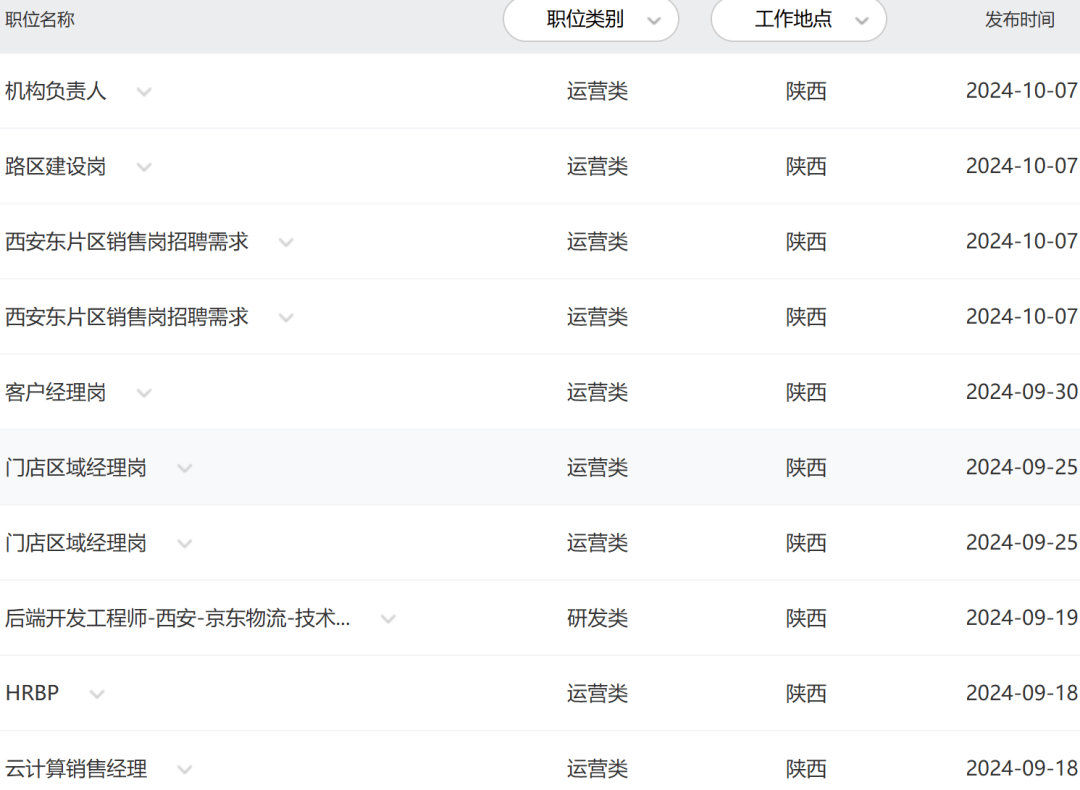Click the HRBP job title
The height and width of the screenshot is (790, 1080).
32,693
